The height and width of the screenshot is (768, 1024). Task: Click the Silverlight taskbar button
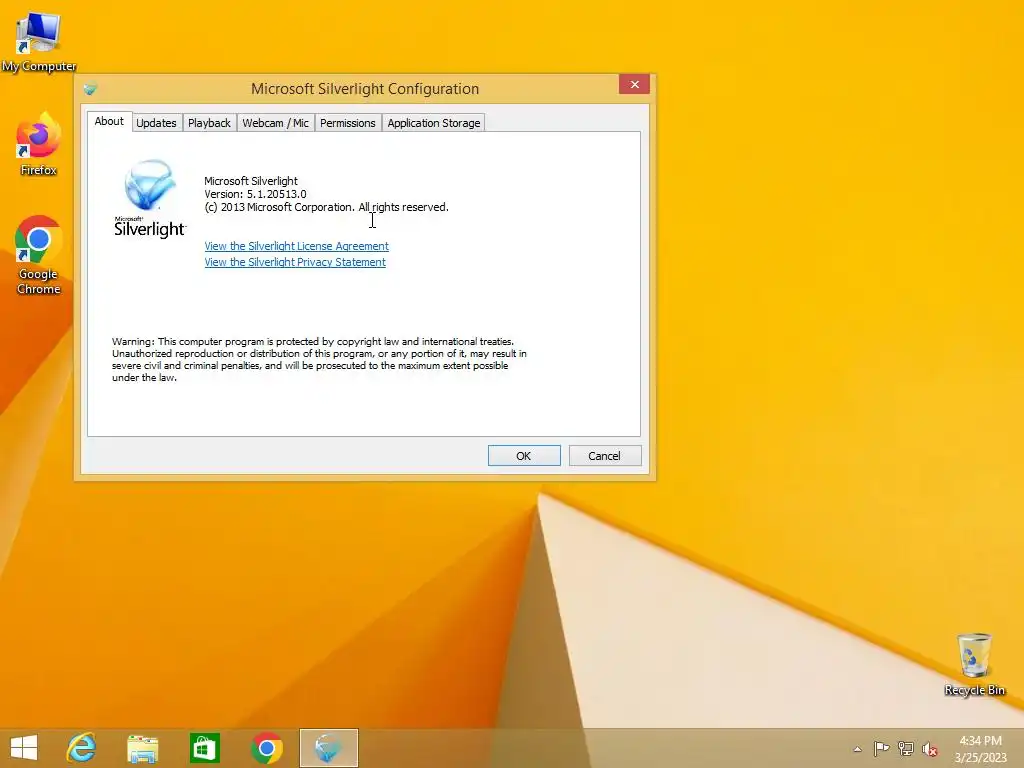click(328, 748)
